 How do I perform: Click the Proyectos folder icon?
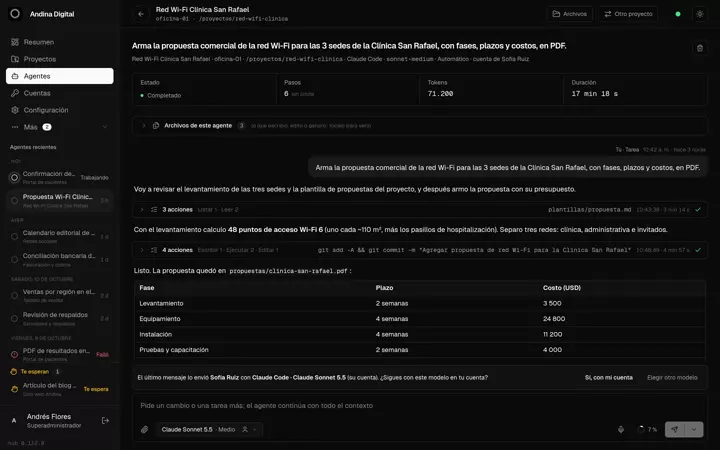tap(15, 59)
